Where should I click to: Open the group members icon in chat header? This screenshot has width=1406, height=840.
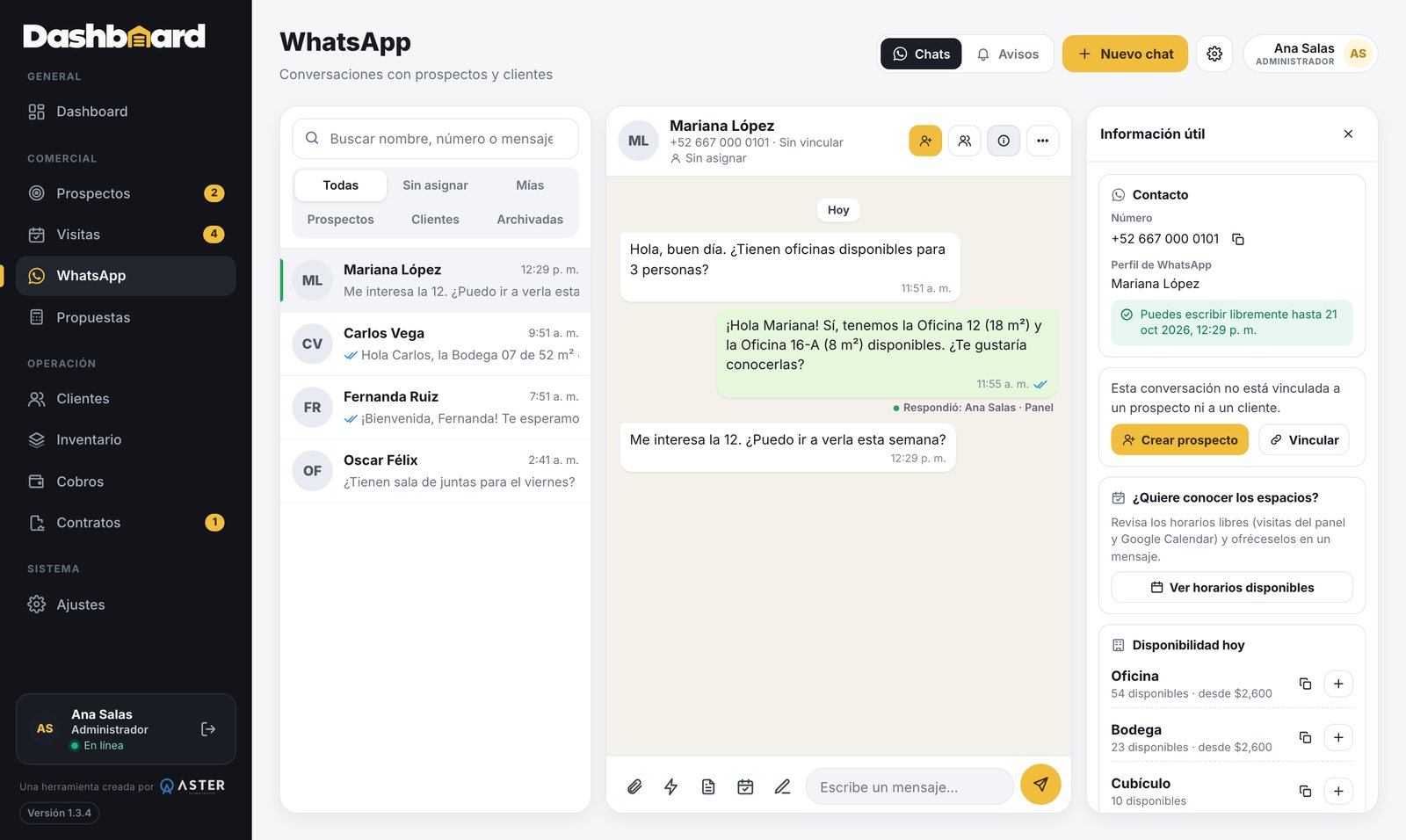click(965, 141)
